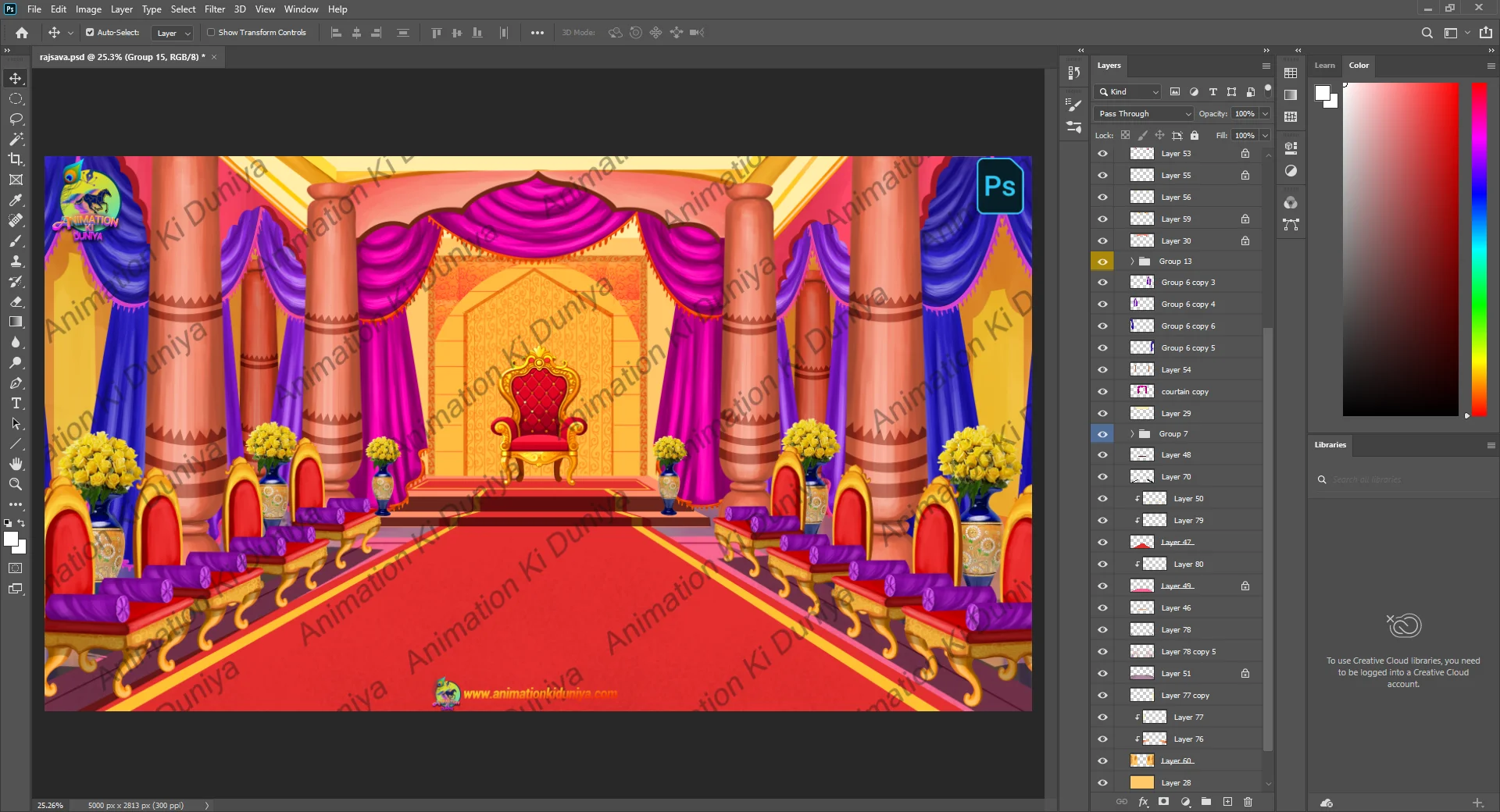The width and height of the screenshot is (1500, 812).
Task: Switch to the Learn tab
Action: coord(1324,66)
